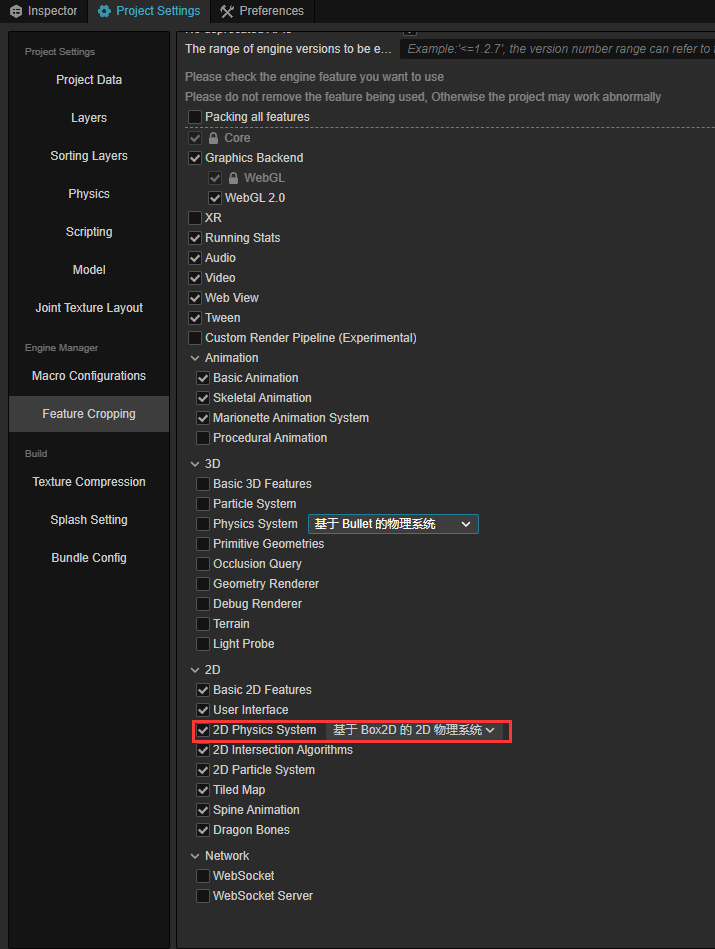
Task: Click the Project Settings gear icon
Action: click(104, 11)
